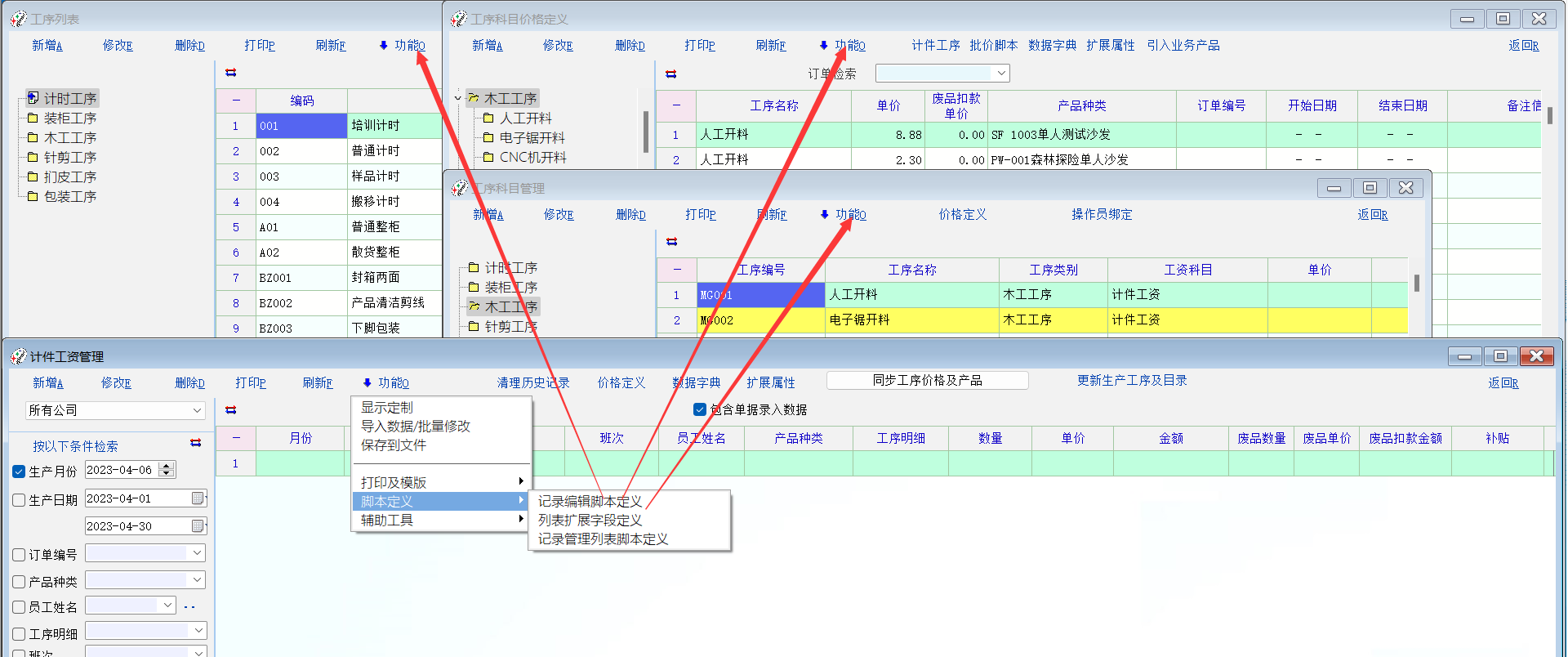Open calendar picker for 2023-04-01 date field
This screenshot has height=657, width=1568.
198,498
